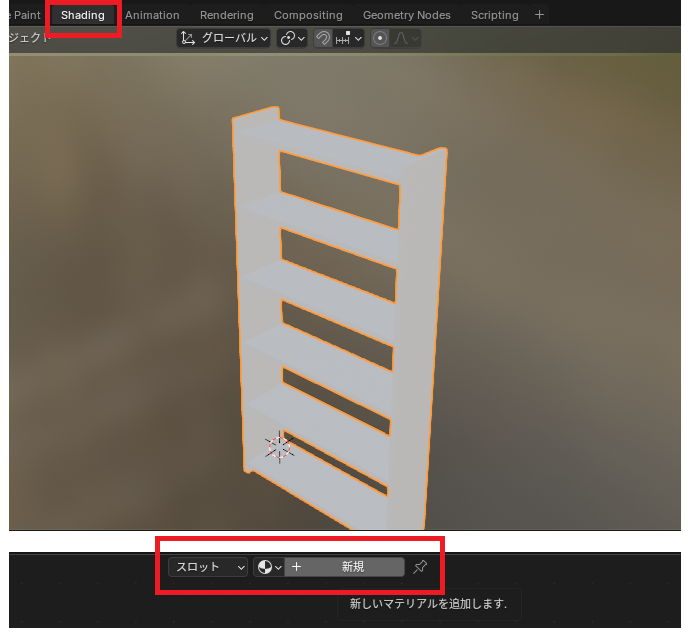Click the 3D cursor in the viewport

(279, 447)
